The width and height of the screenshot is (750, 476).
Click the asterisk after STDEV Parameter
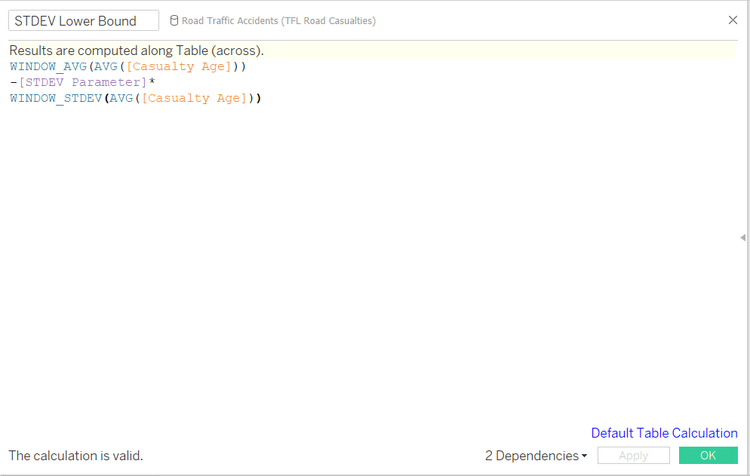[x=152, y=82]
